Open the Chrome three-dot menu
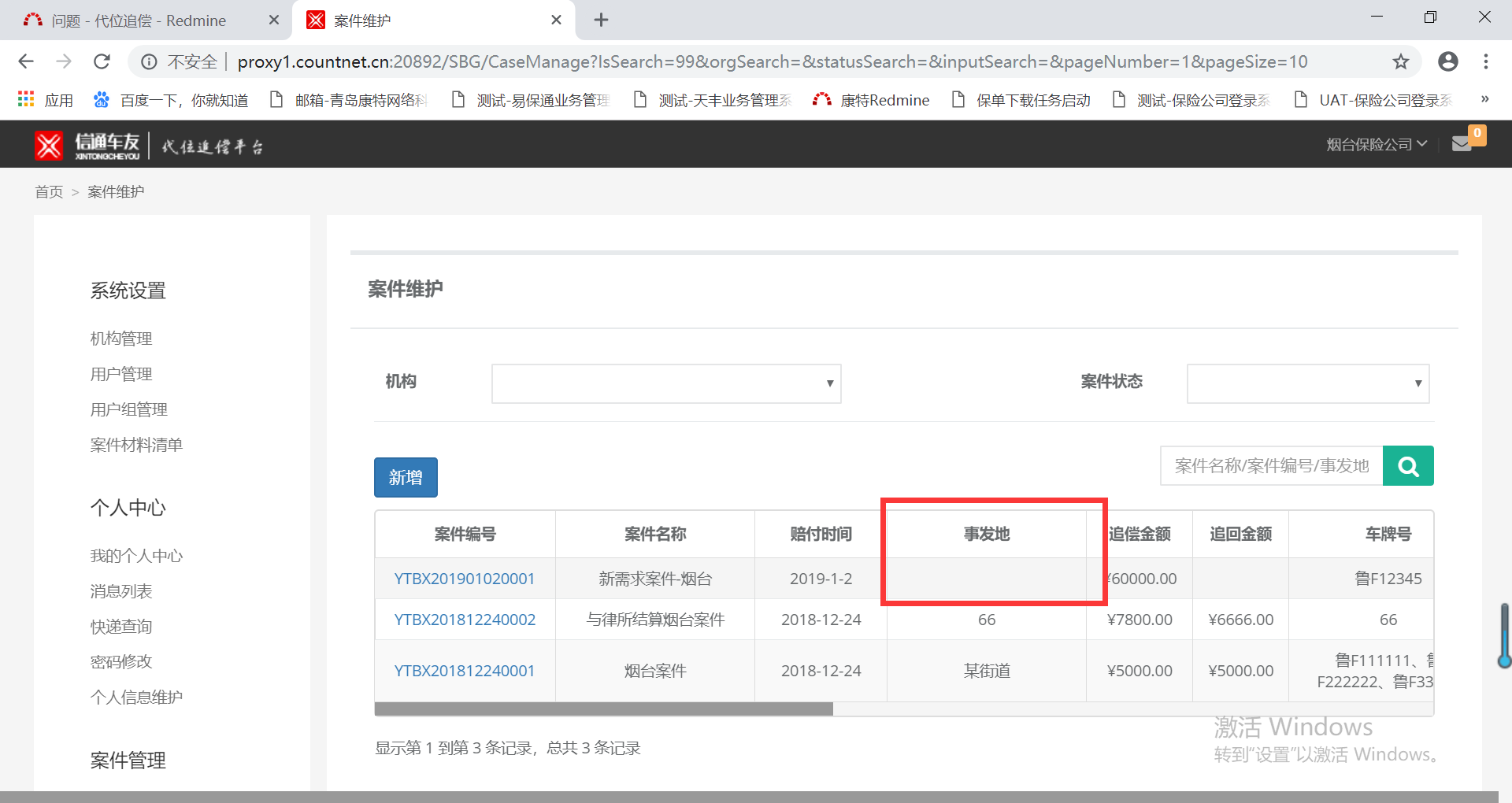1512x803 pixels. (1486, 61)
